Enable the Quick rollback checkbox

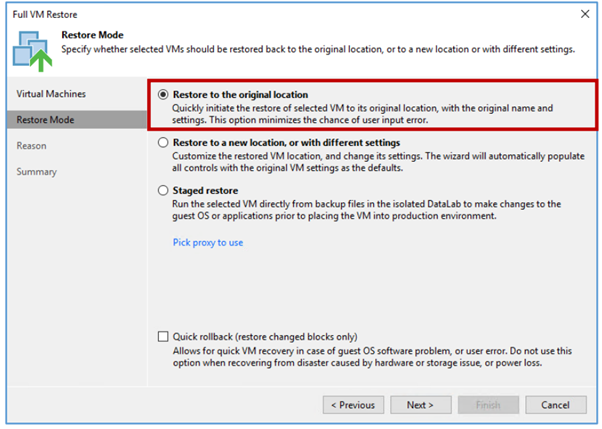pyautogui.click(x=163, y=337)
